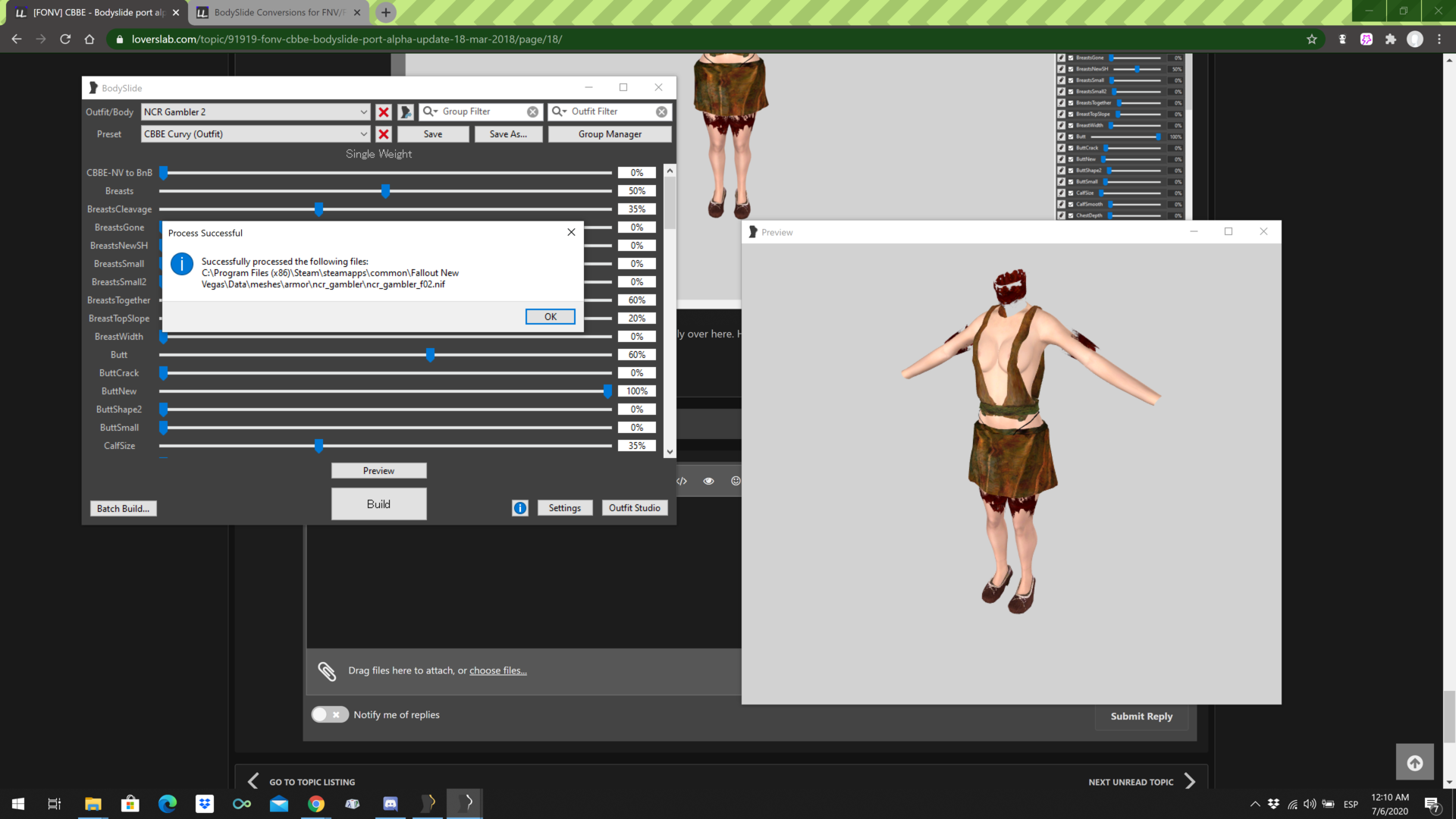Viewport: 1456px width, 819px height.
Task: Uncheck the ButtCrack checkbox in Outfit Studio
Action: (1071, 148)
